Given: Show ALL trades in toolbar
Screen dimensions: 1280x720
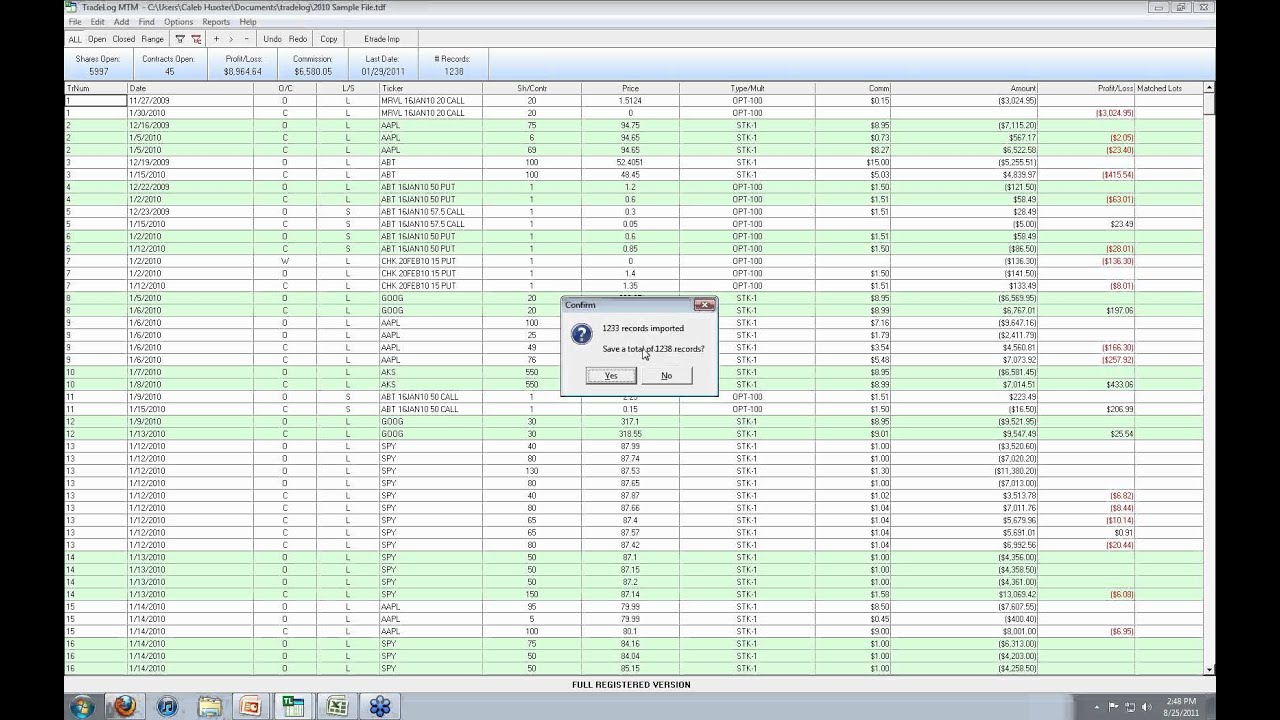Looking at the screenshot, I should 75,39.
